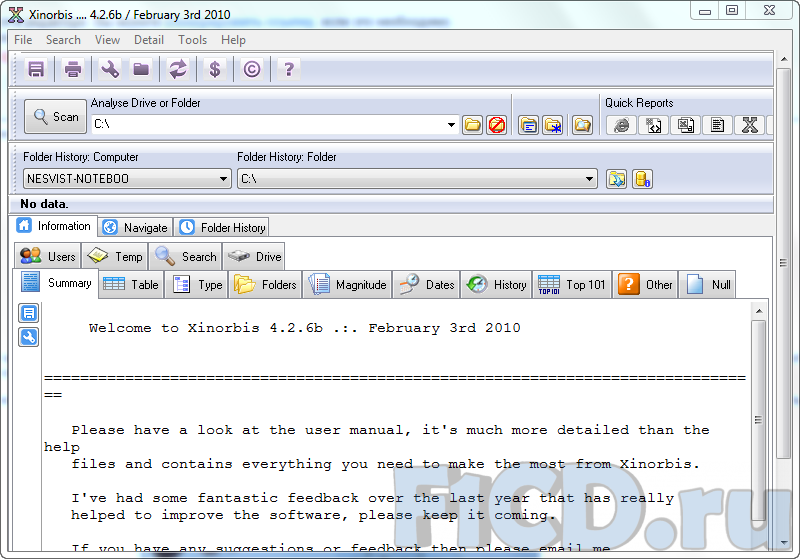Click the folder history arrow folder icon
This screenshot has height=559, width=800.
pos(616,179)
